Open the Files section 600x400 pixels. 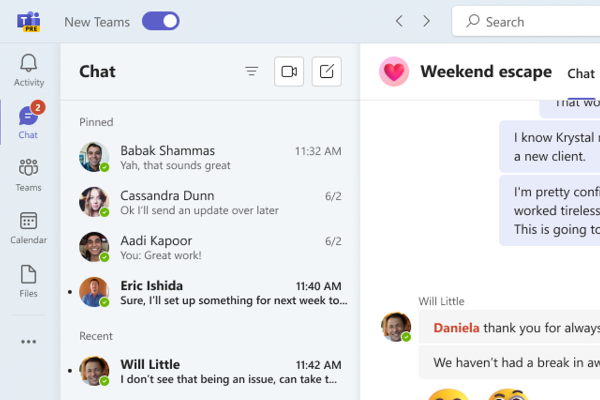pos(28,280)
